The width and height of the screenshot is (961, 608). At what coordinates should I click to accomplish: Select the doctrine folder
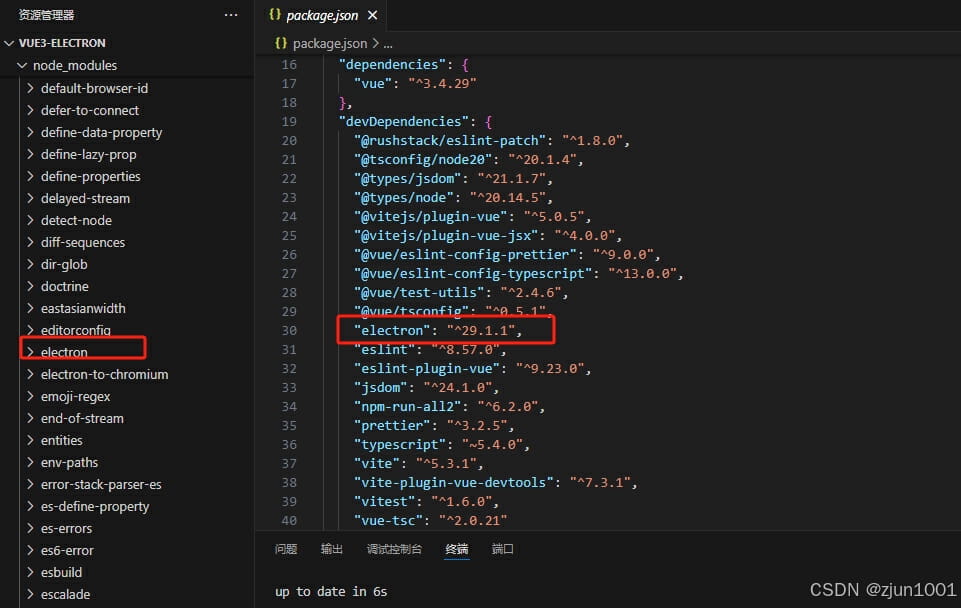point(64,287)
